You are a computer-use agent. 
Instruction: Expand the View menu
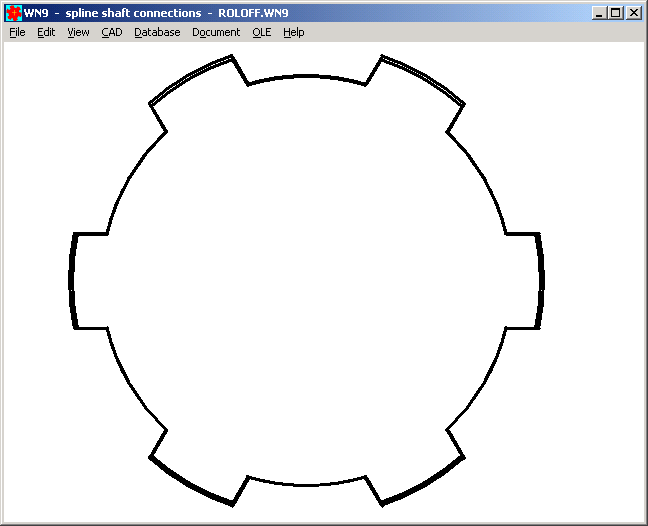[78, 32]
